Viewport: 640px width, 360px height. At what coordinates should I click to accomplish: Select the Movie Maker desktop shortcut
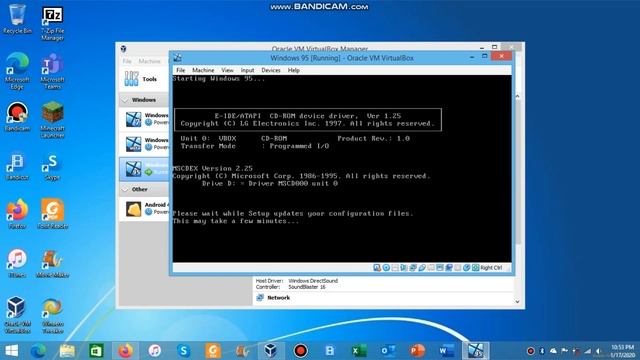coord(52,264)
